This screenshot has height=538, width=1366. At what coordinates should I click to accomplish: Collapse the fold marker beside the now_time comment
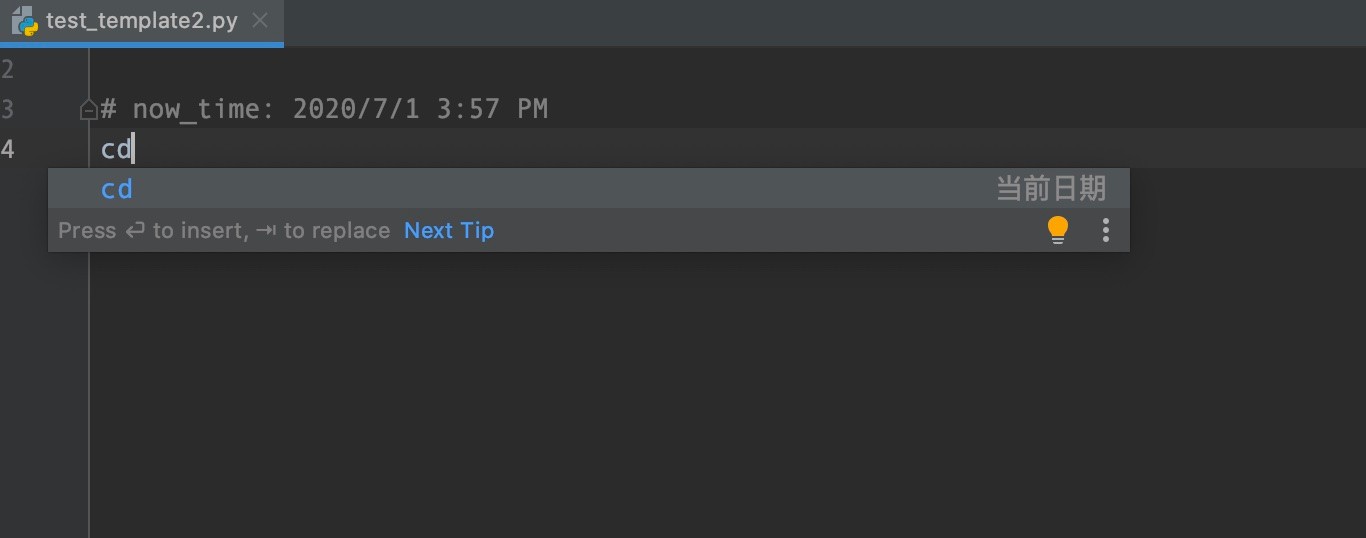(88, 109)
